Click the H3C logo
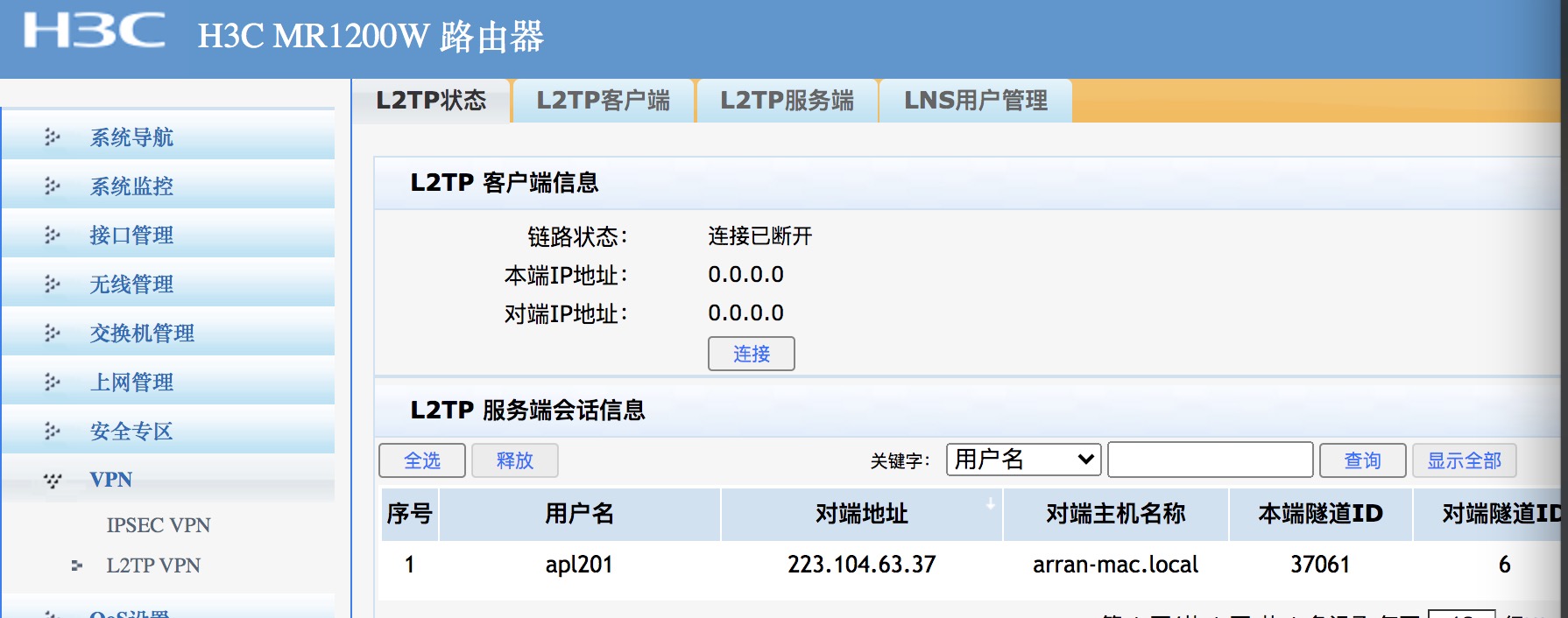The image size is (1568, 618). [94, 31]
